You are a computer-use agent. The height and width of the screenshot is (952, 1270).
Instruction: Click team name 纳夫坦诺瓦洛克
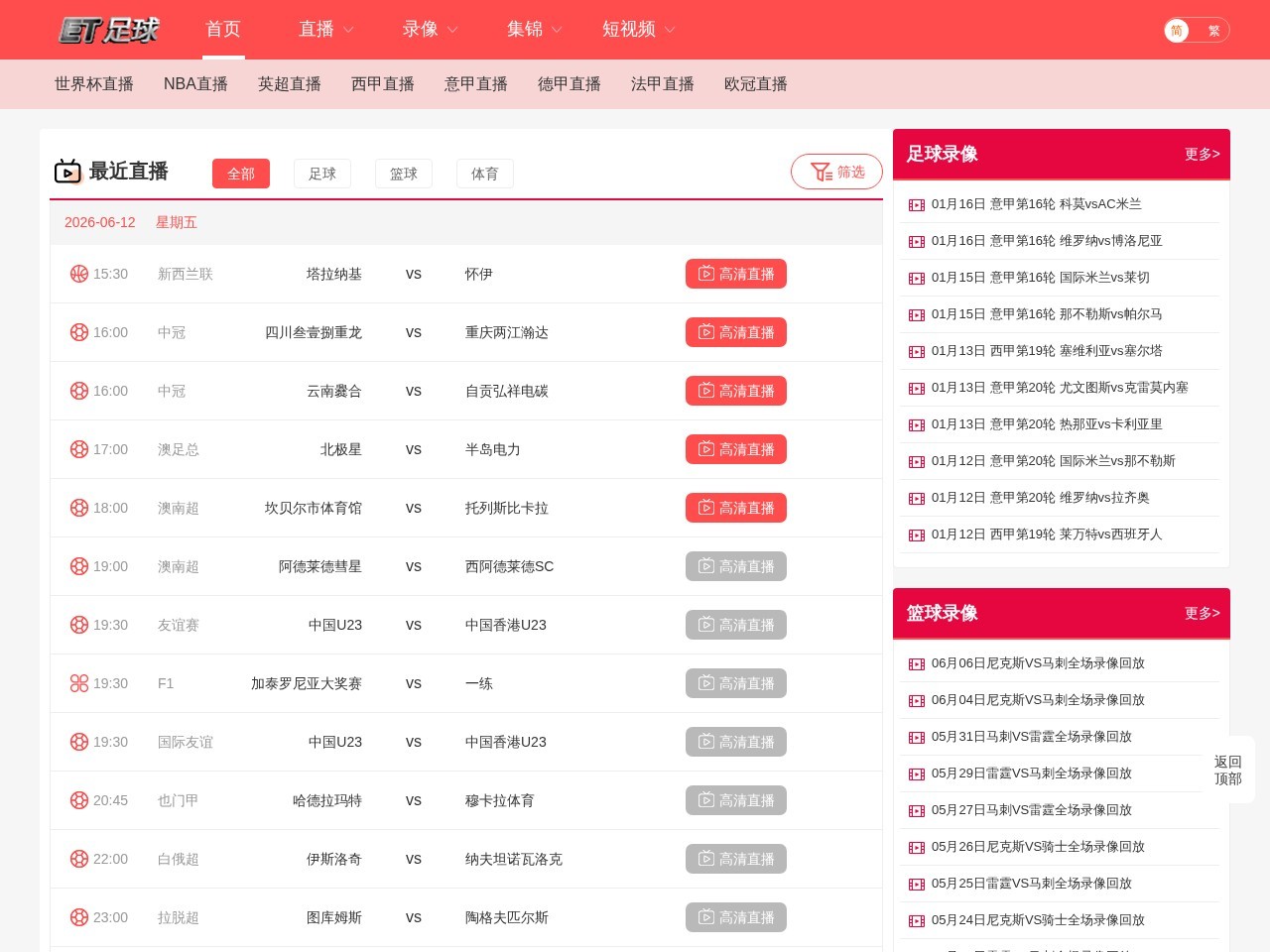(514, 859)
